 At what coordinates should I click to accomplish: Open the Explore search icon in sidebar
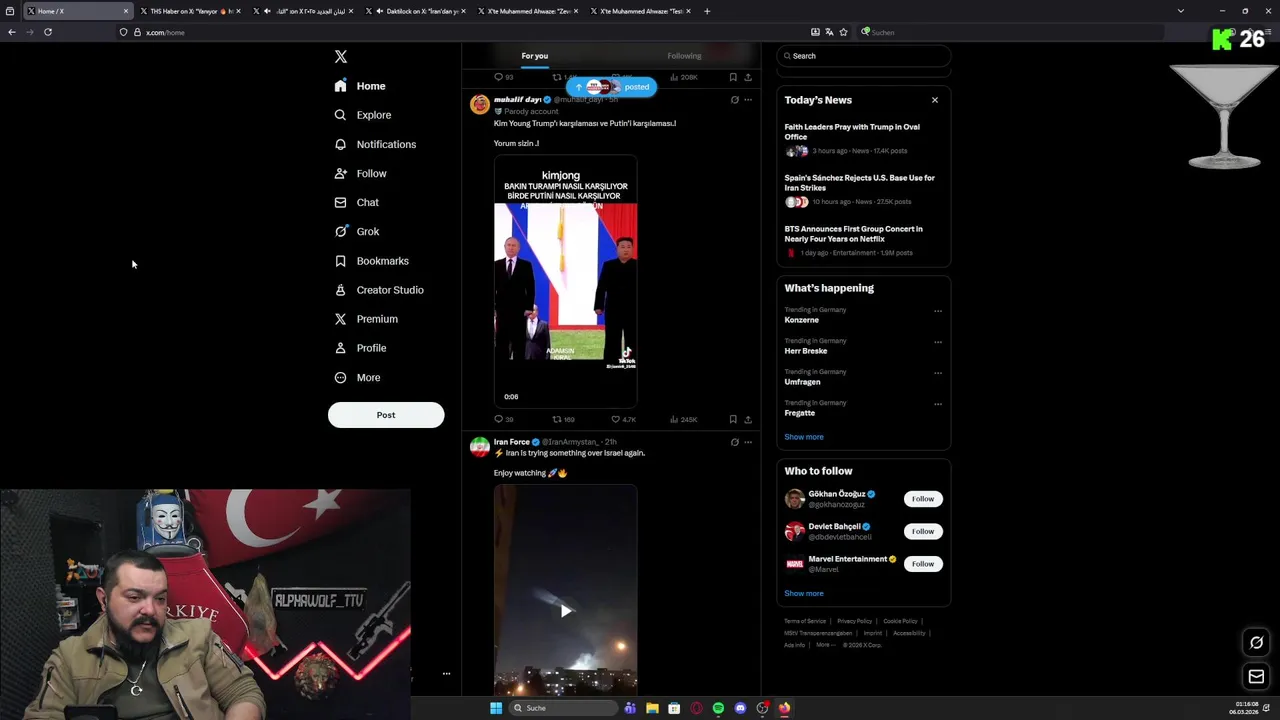[x=340, y=115]
